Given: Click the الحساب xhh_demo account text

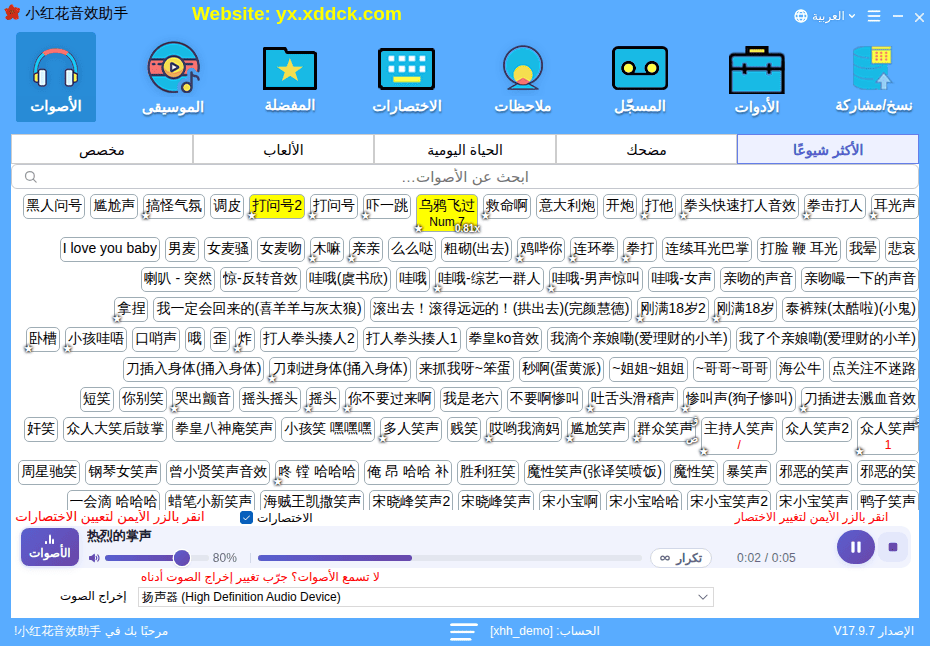Looking at the screenshot, I should click(x=544, y=631).
